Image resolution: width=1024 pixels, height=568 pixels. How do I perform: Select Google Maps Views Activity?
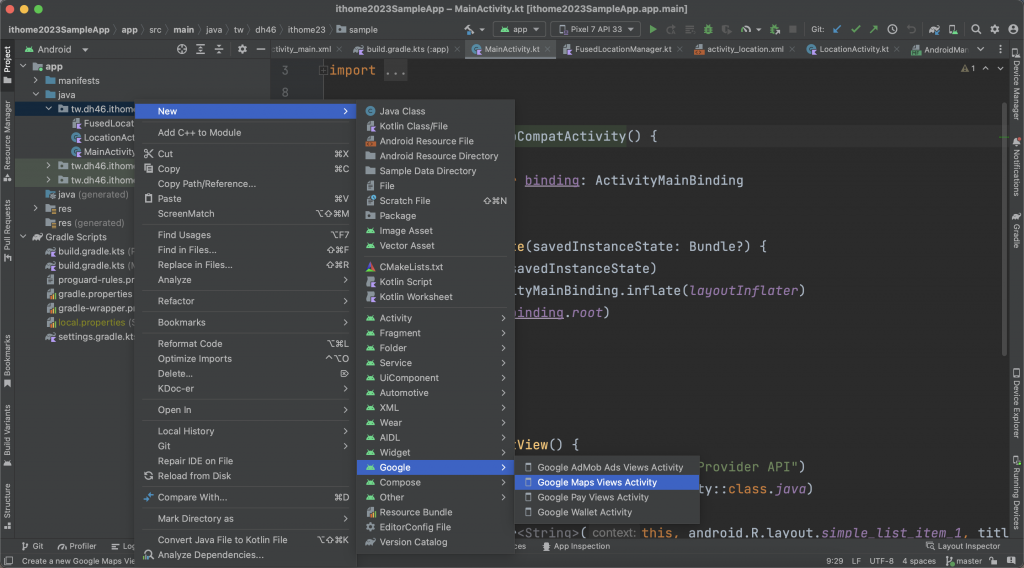tap(607, 482)
